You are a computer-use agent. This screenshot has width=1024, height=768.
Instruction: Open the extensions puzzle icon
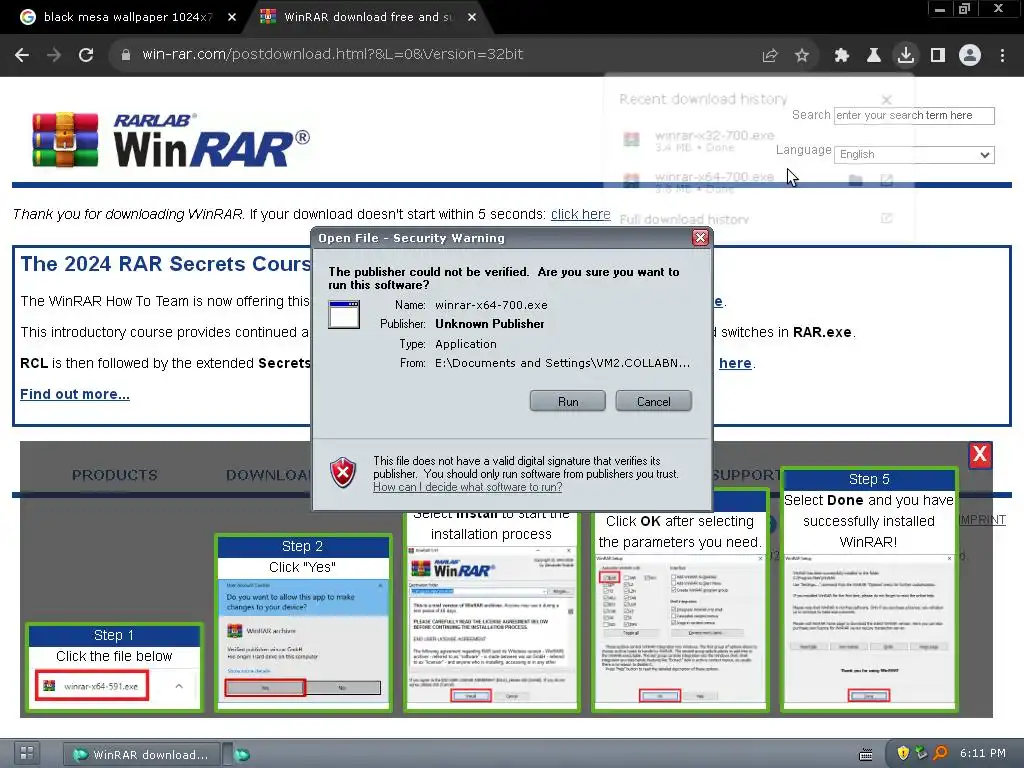coord(841,56)
